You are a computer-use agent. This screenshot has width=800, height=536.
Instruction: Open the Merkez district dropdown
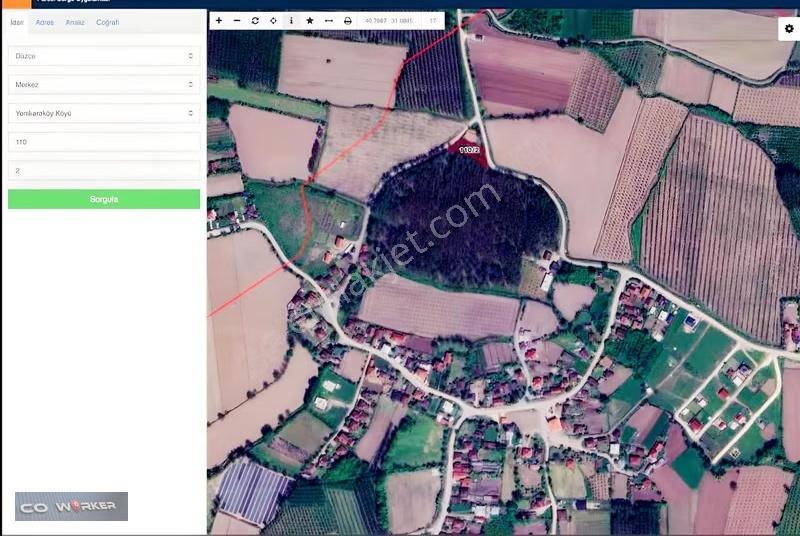[104, 85]
